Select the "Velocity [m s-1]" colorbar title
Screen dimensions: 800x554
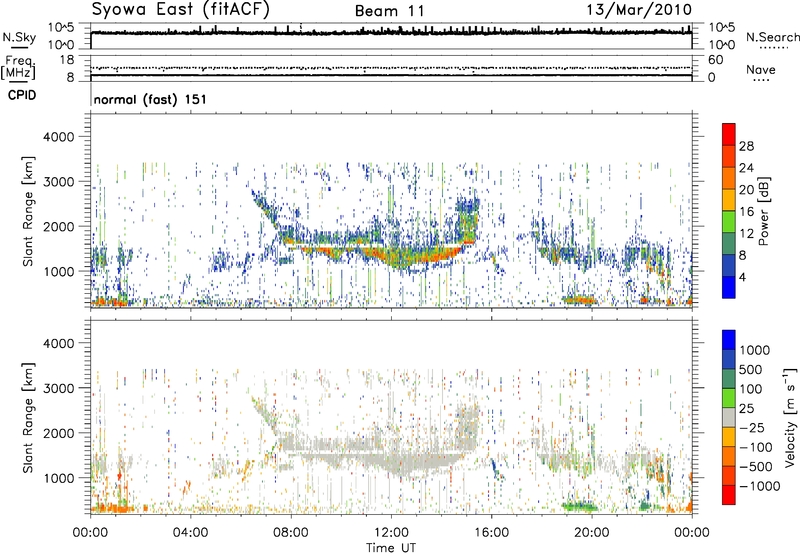point(790,417)
